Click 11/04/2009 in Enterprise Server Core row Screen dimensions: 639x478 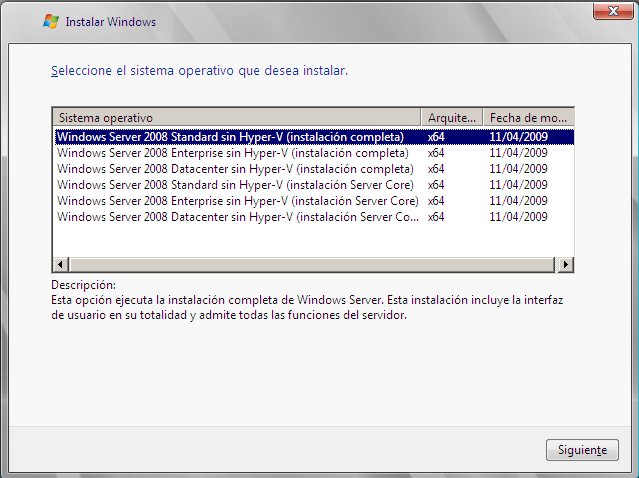pyautogui.click(x=518, y=200)
